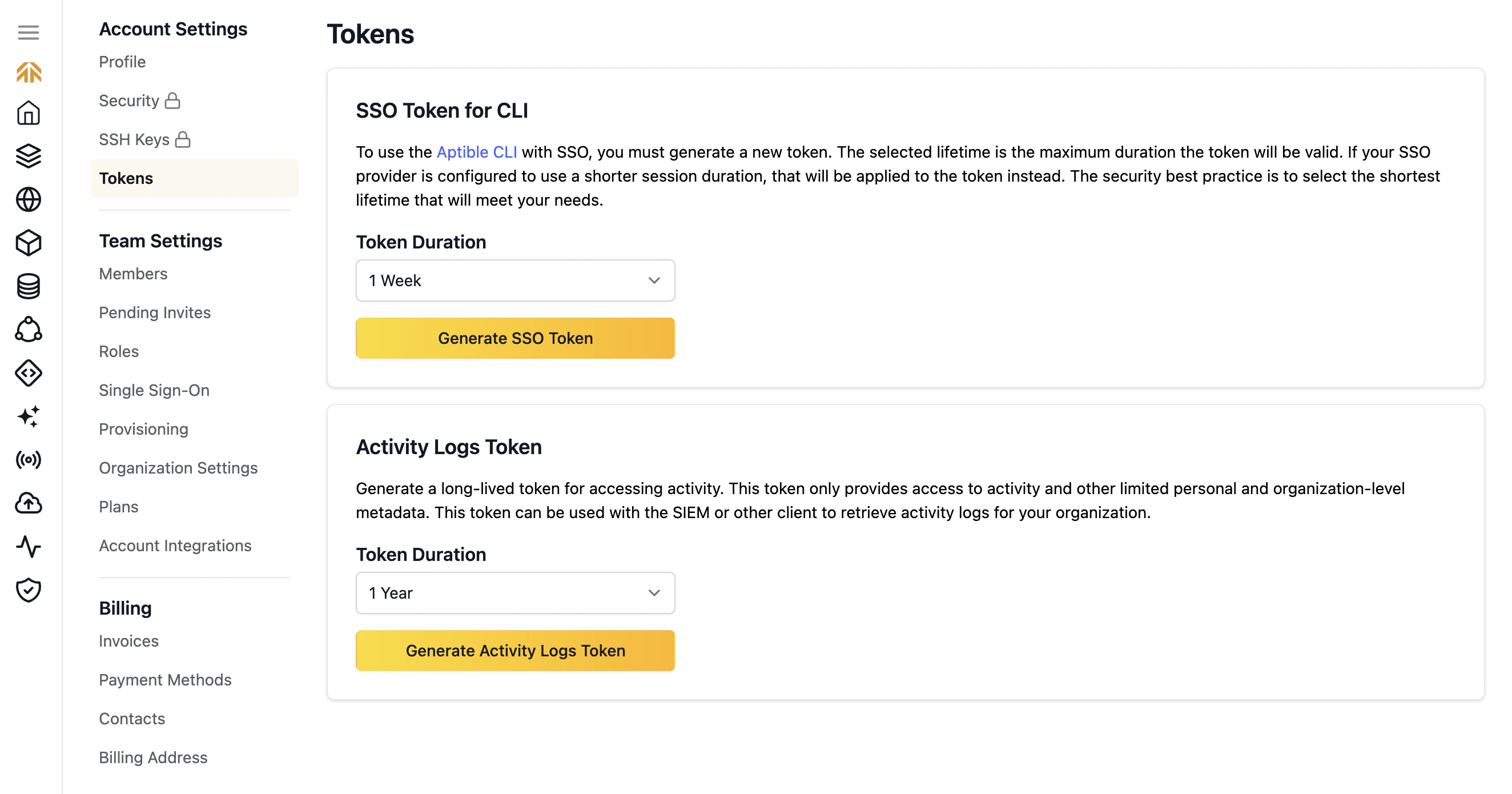Viewport: 1512px width, 794px height.
Task: Select the Tokens sidebar item
Action: point(194,178)
